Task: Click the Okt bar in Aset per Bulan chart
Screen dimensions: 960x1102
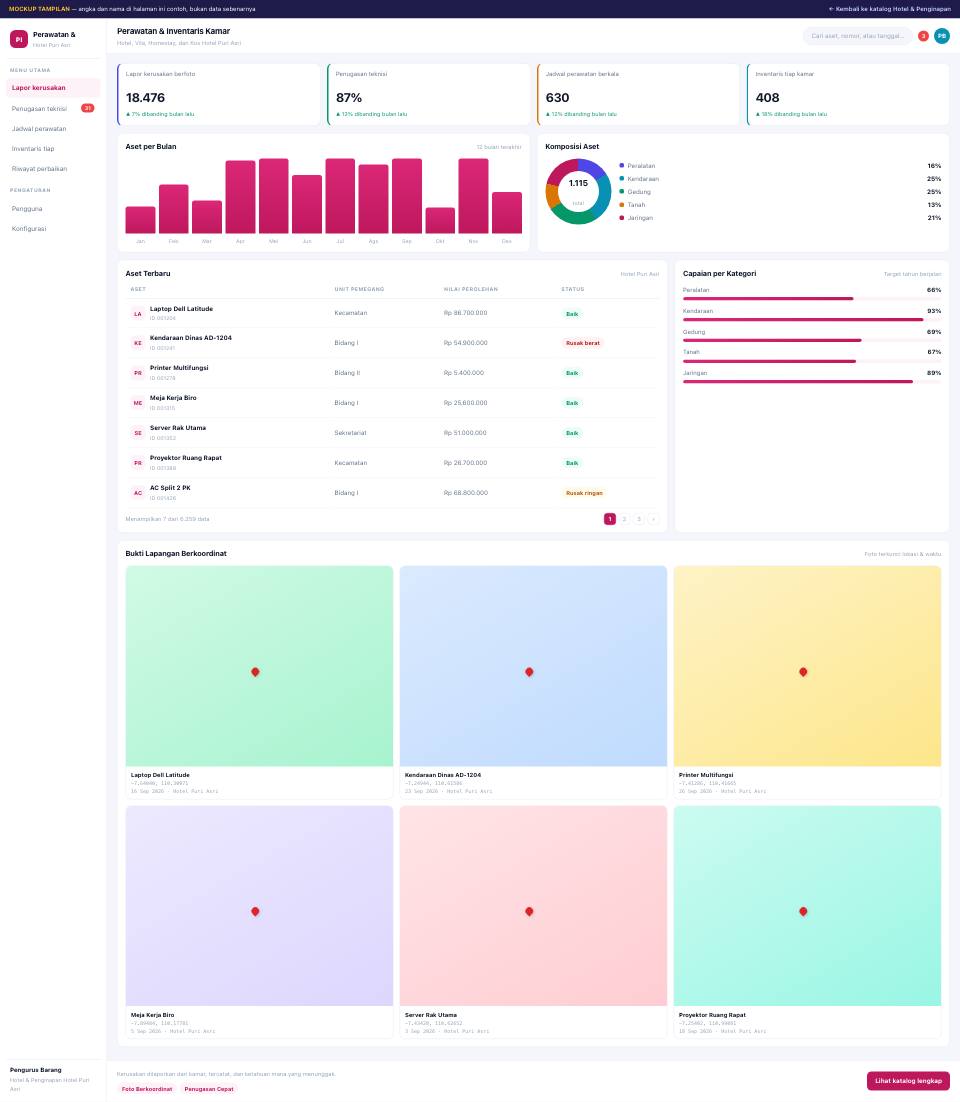Action: (440, 221)
